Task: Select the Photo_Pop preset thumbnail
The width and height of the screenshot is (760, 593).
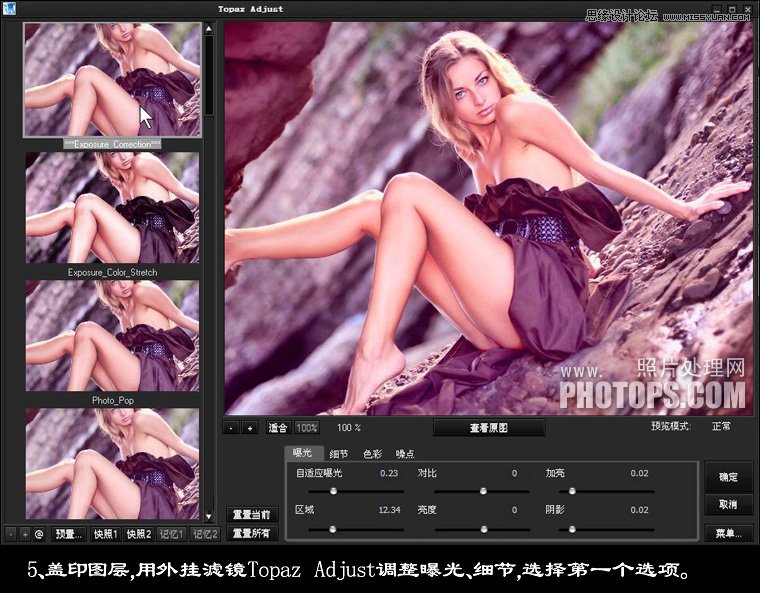Action: pyautogui.click(x=112, y=336)
